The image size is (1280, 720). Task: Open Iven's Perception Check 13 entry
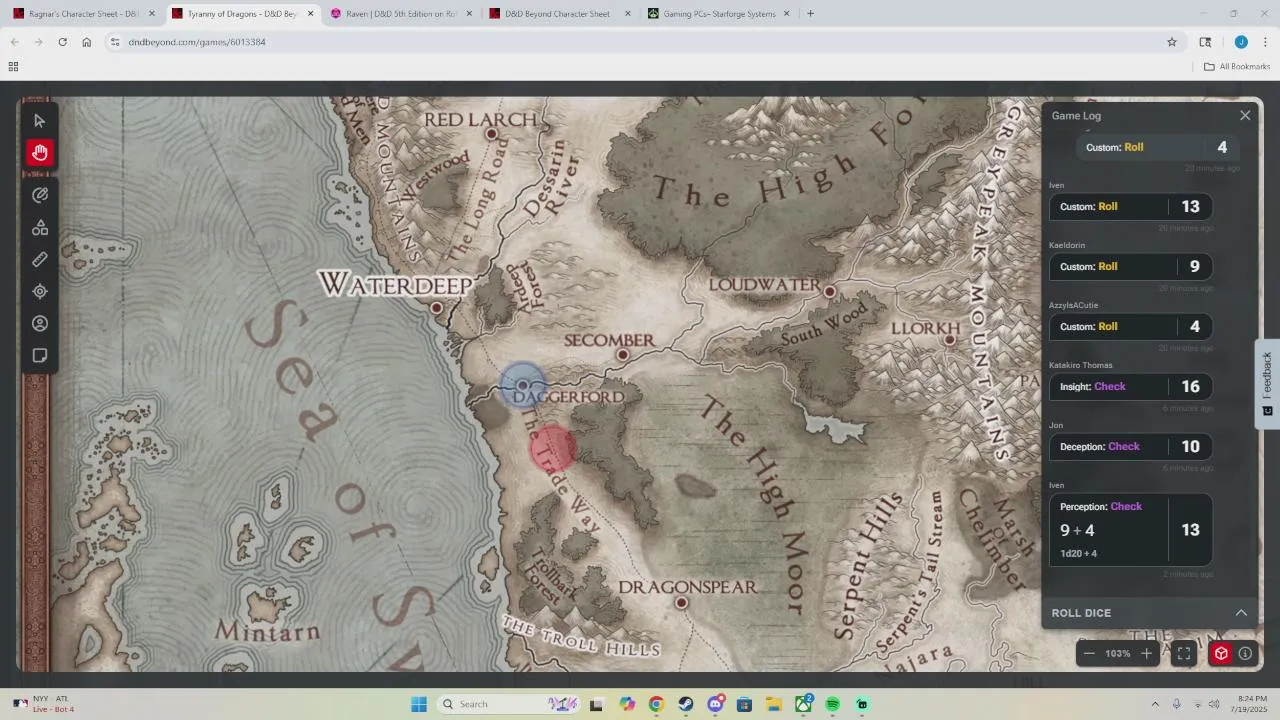1130,530
